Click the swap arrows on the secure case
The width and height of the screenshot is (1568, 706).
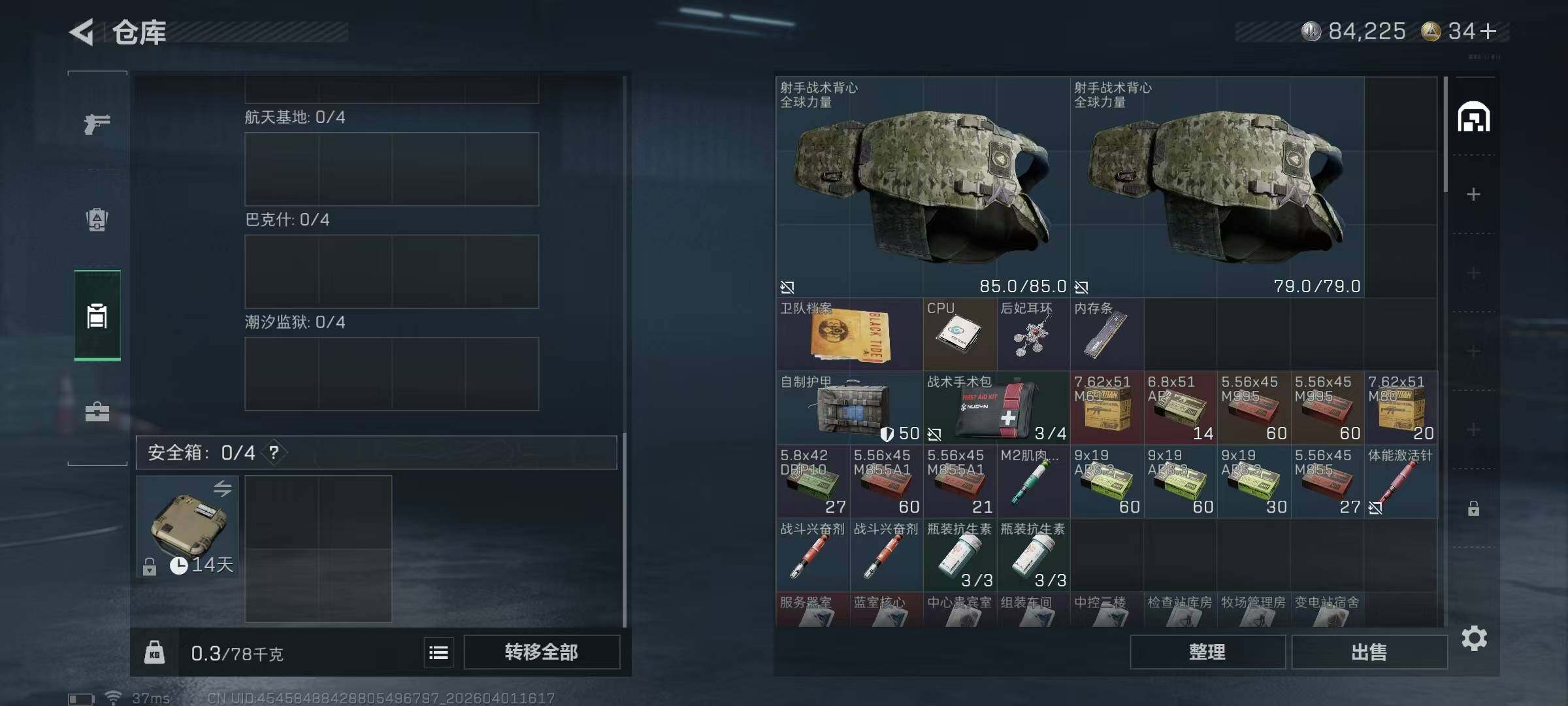pos(223,488)
